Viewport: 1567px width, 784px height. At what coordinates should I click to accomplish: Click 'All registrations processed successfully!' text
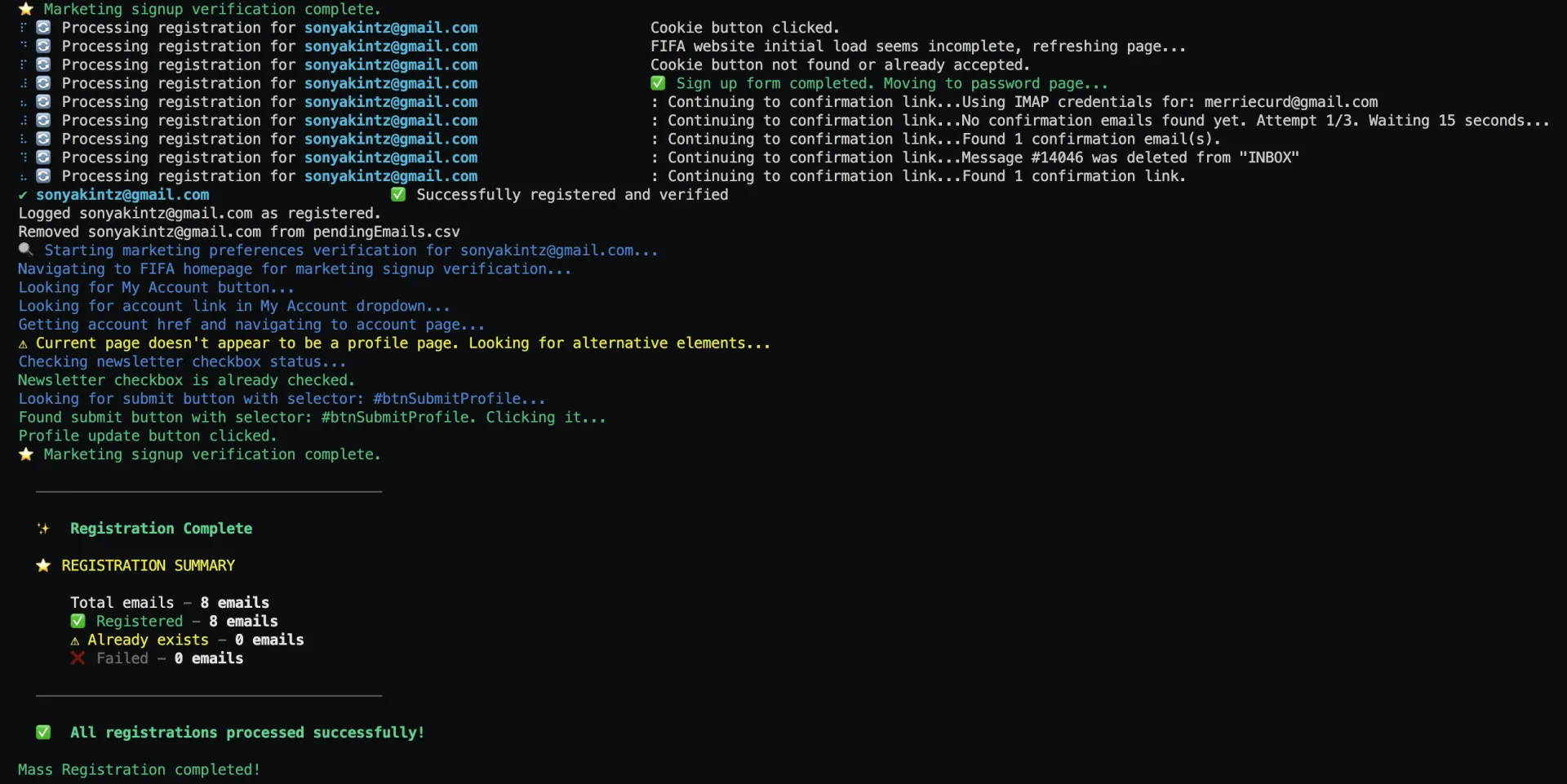(x=247, y=733)
